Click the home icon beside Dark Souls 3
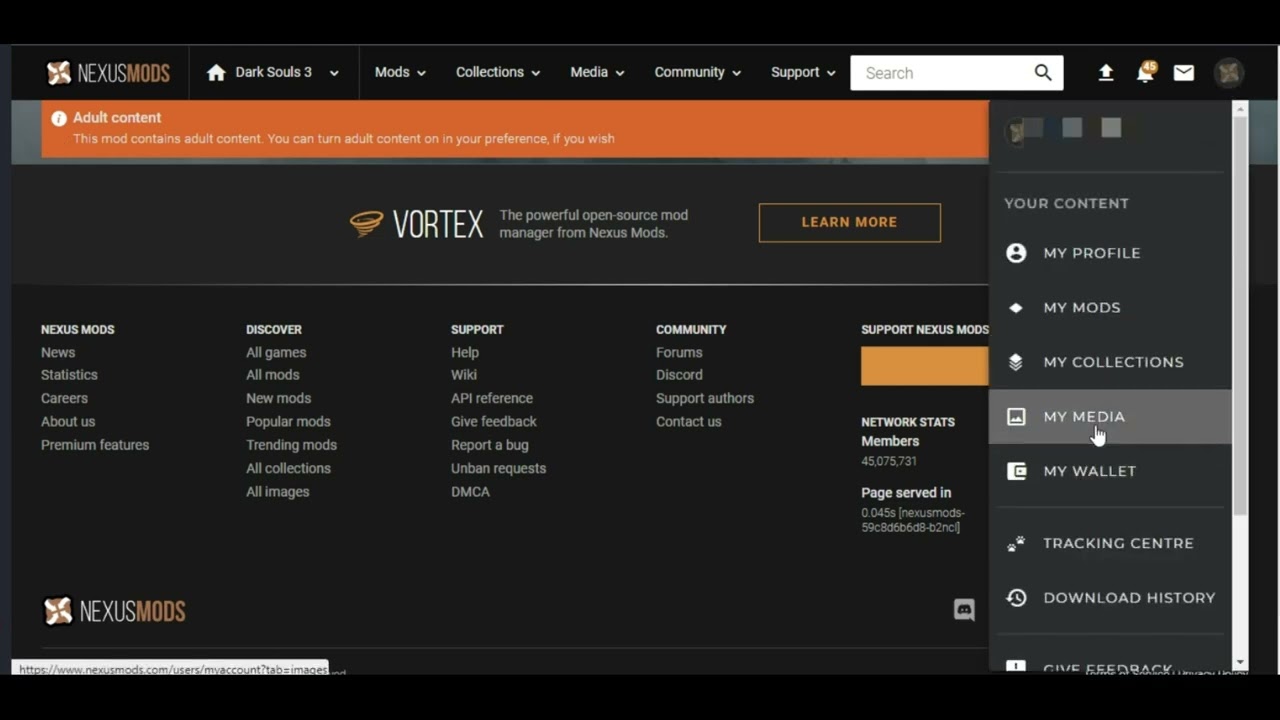Screen dimensions: 1280x720 pos(216,73)
